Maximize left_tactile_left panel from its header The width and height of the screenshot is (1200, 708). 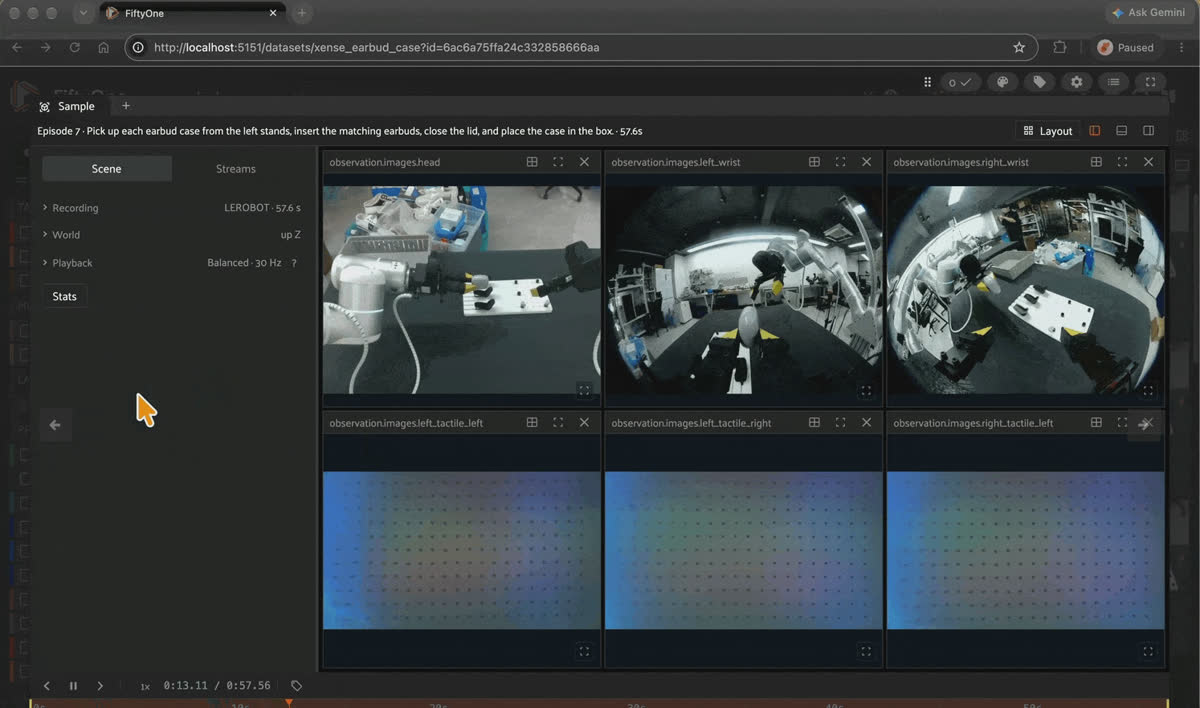pyautogui.click(x=558, y=423)
